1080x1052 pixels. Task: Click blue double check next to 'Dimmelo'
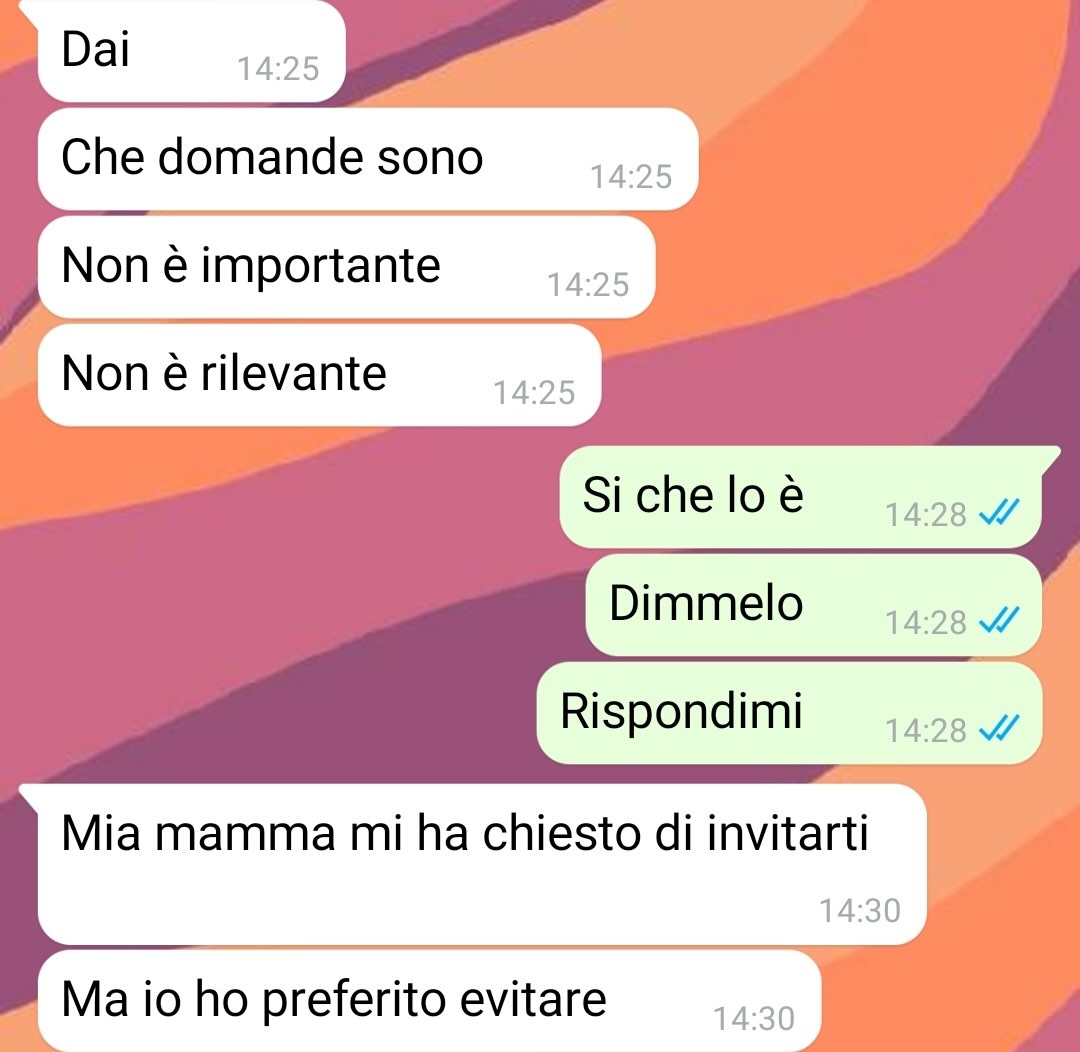point(999,621)
